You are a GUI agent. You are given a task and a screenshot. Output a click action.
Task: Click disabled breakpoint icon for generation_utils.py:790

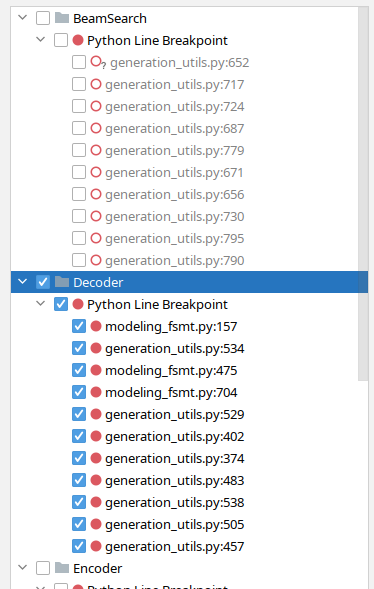(x=96, y=260)
